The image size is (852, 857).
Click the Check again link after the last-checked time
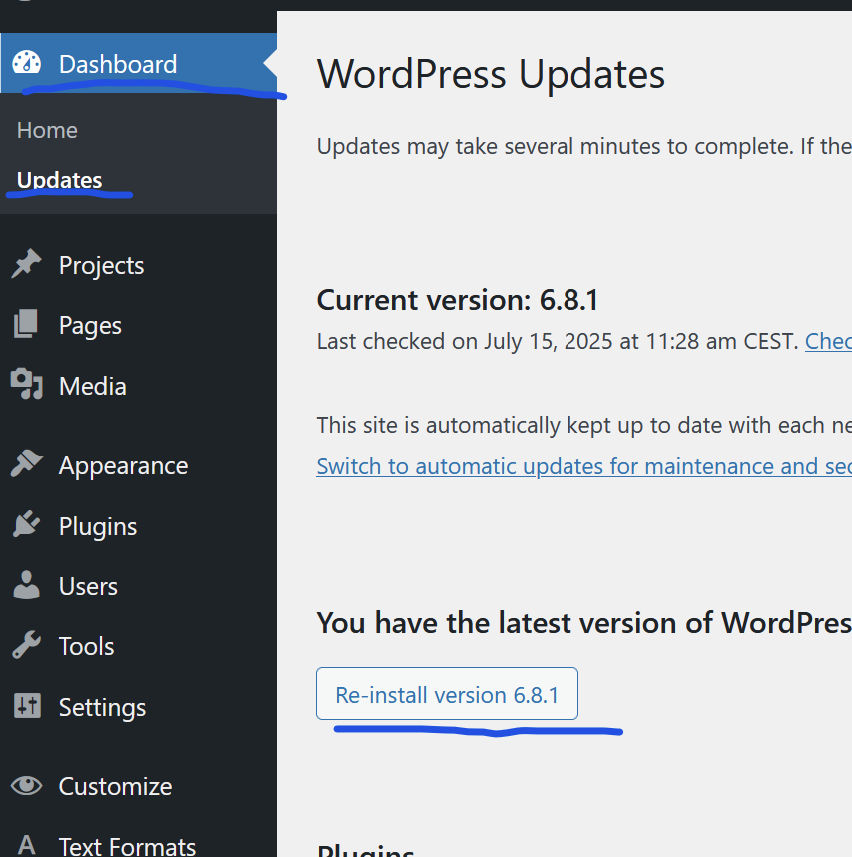coord(828,341)
